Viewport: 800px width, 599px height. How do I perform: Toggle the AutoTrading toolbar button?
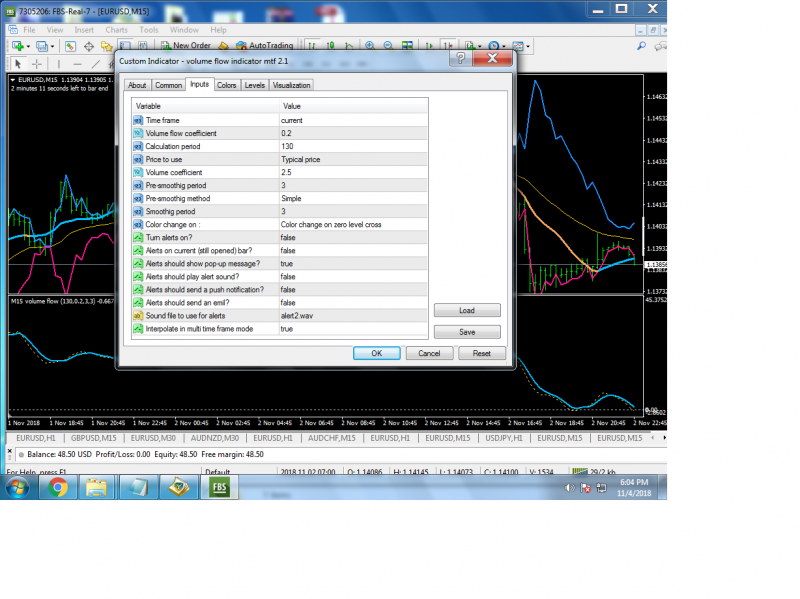coord(265,46)
